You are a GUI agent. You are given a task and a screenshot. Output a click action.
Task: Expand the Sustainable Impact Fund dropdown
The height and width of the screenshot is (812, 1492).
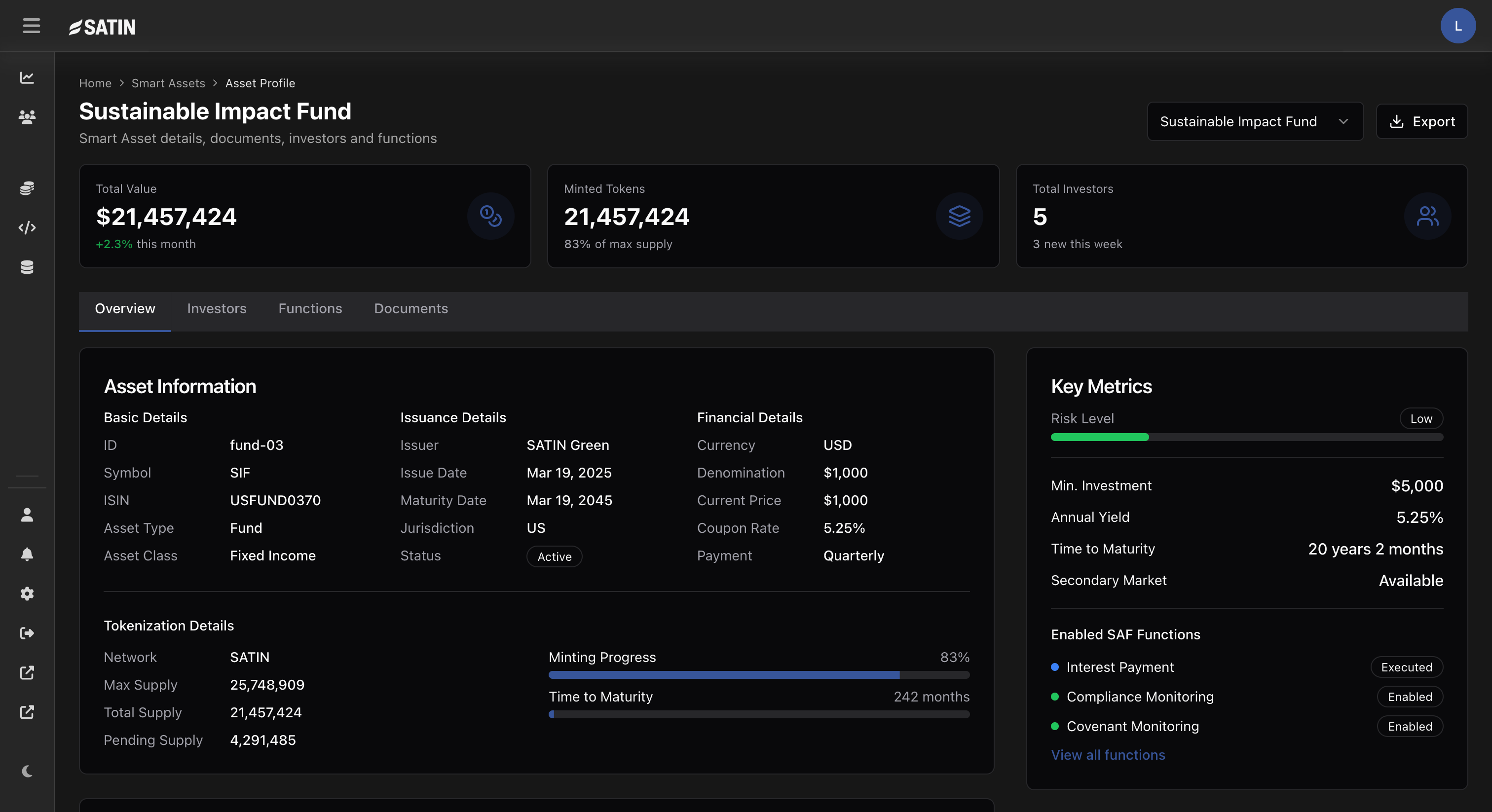(1255, 122)
